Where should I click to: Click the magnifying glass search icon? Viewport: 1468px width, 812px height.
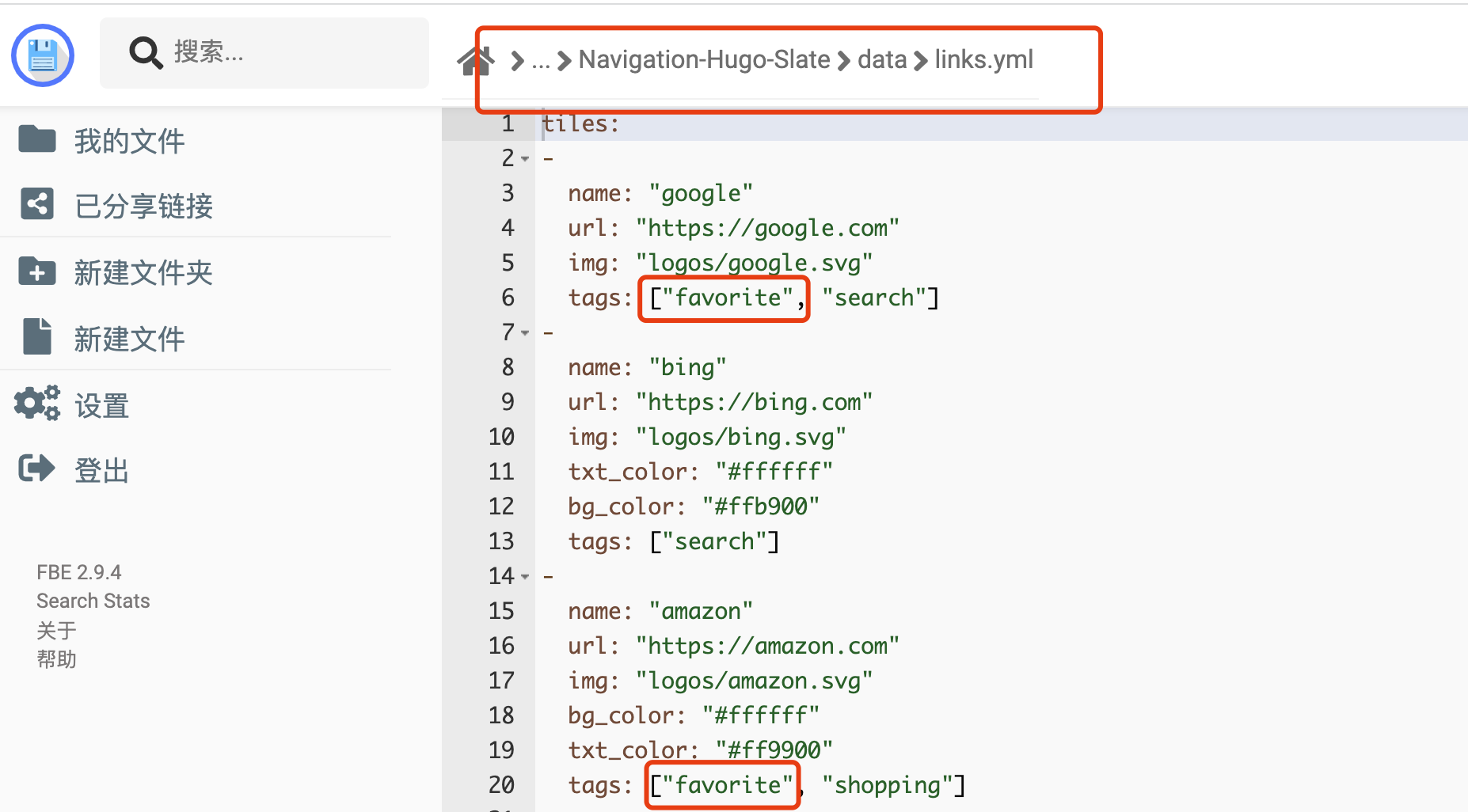[146, 53]
